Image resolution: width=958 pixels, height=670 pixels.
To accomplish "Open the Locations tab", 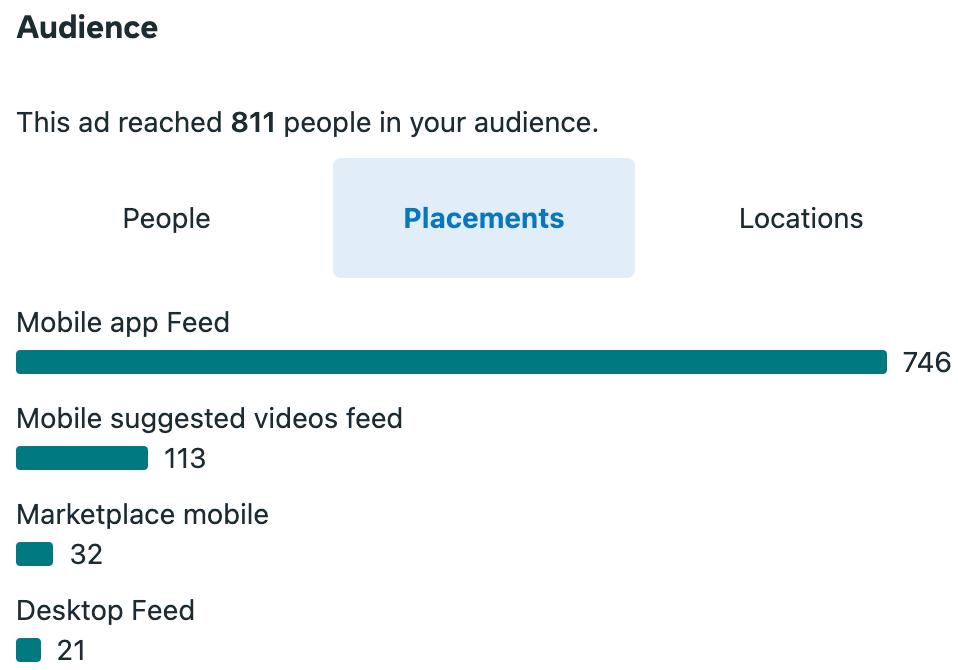I will click(800, 218).
